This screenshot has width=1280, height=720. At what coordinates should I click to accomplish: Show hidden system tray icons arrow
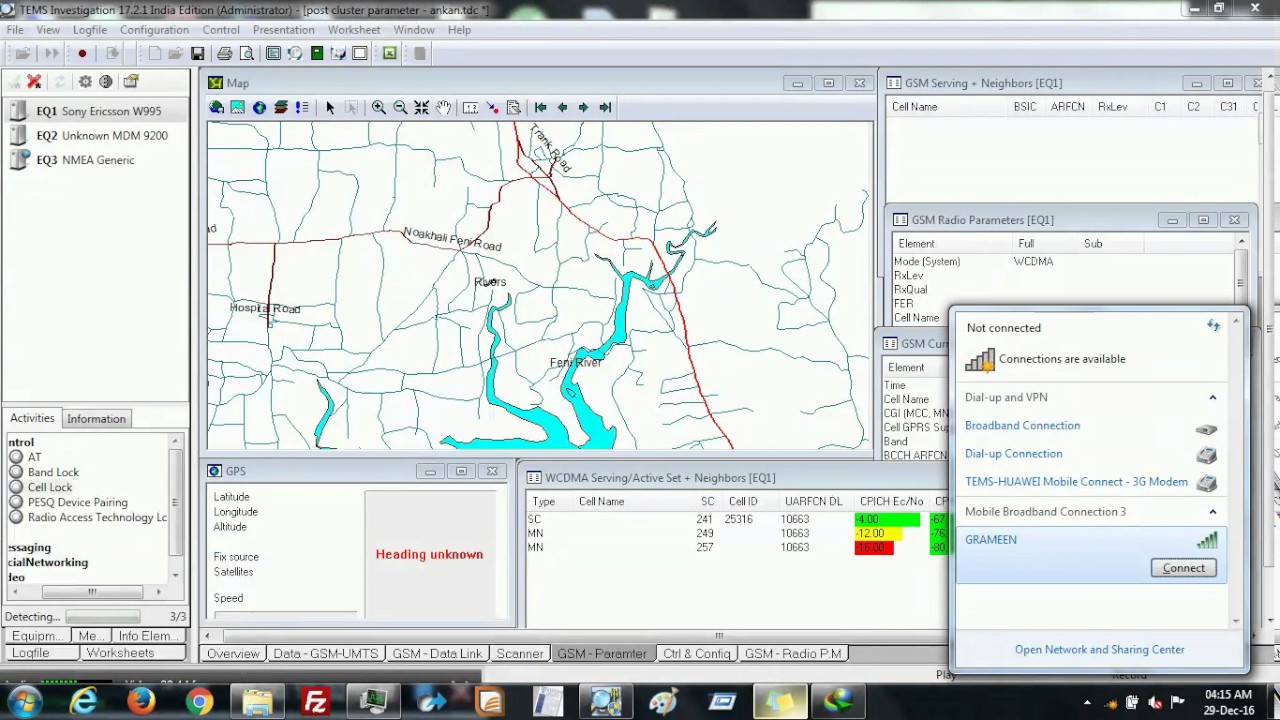click(1087, 702)
